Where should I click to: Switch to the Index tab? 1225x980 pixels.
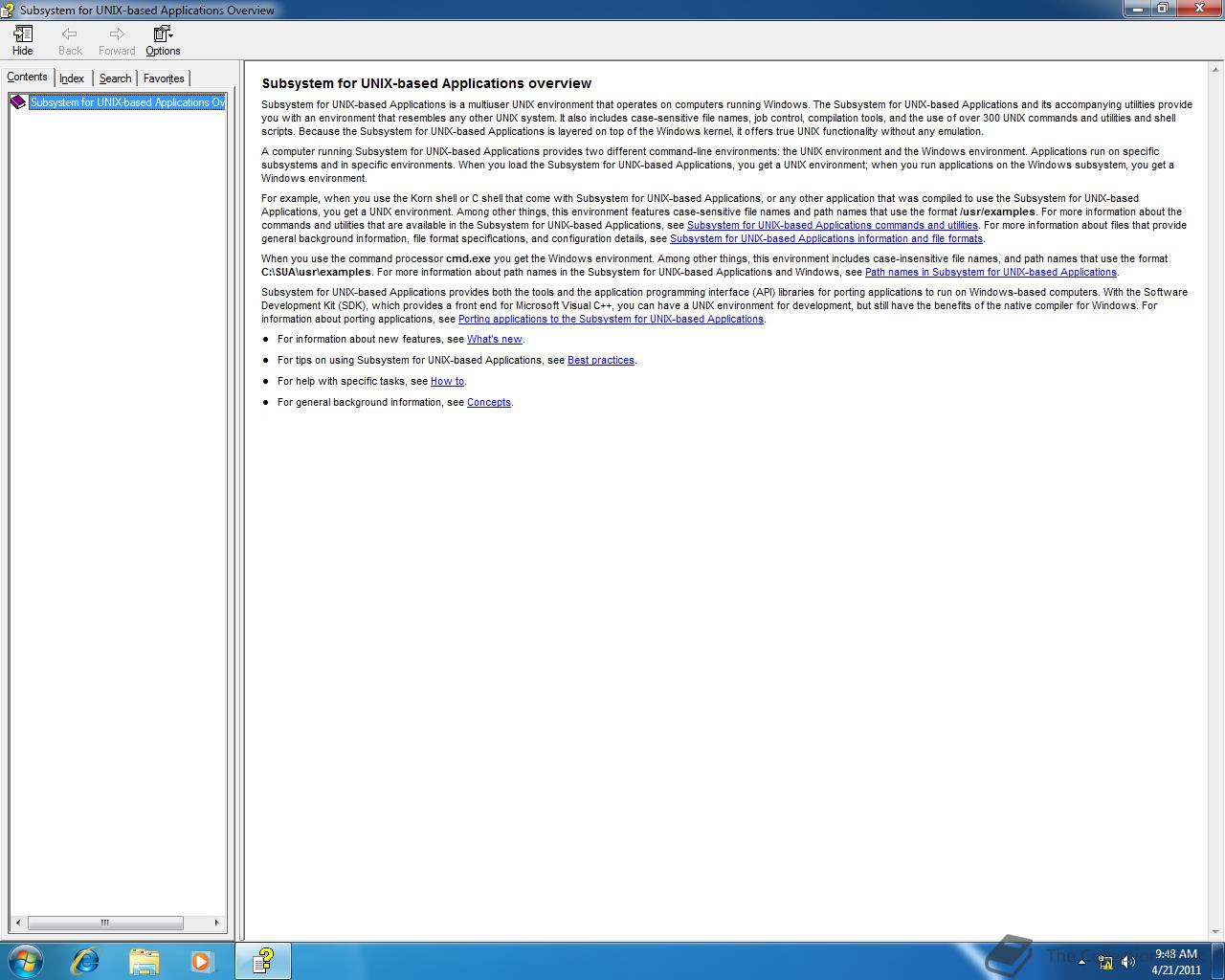tap(72, 78)
